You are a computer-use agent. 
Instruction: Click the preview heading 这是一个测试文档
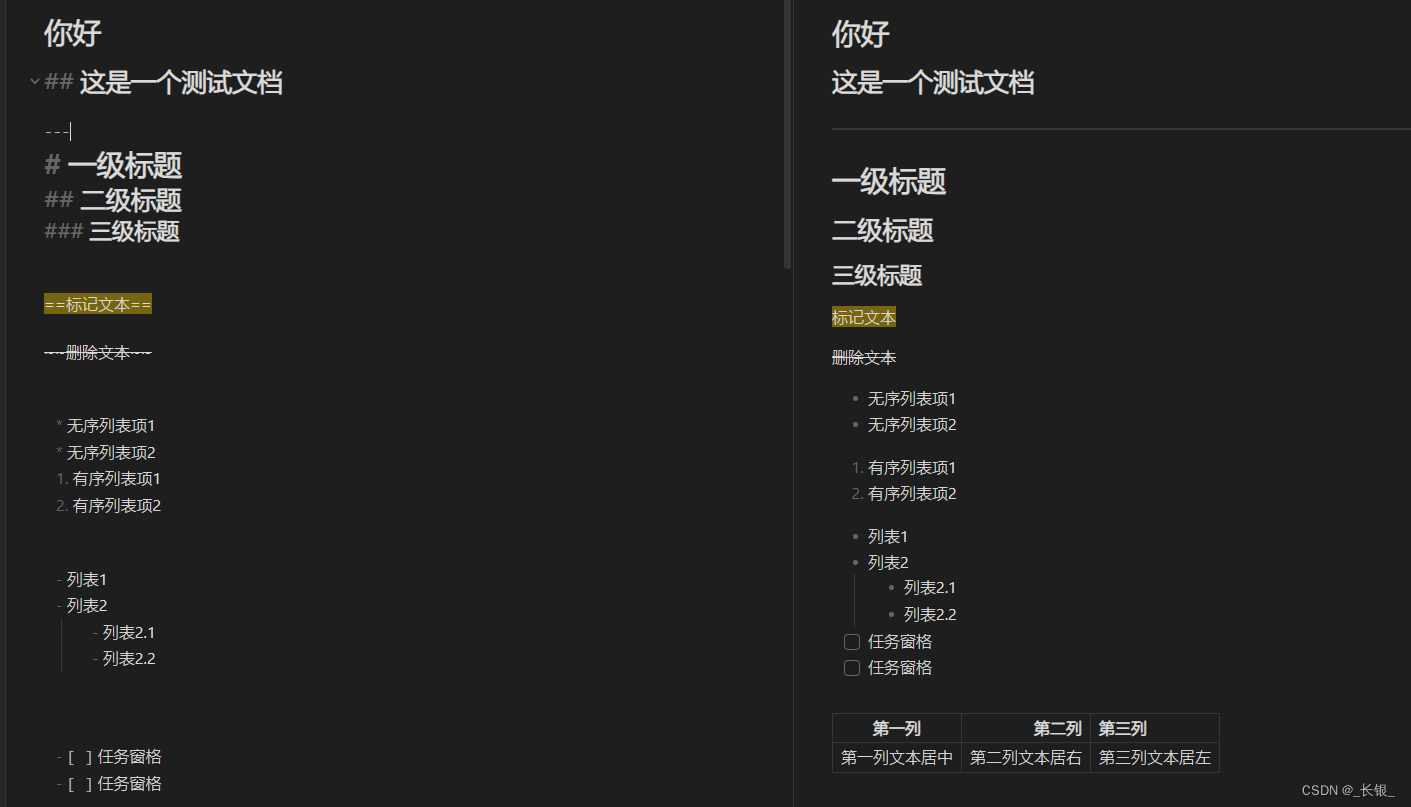click(x=933, y=82)
